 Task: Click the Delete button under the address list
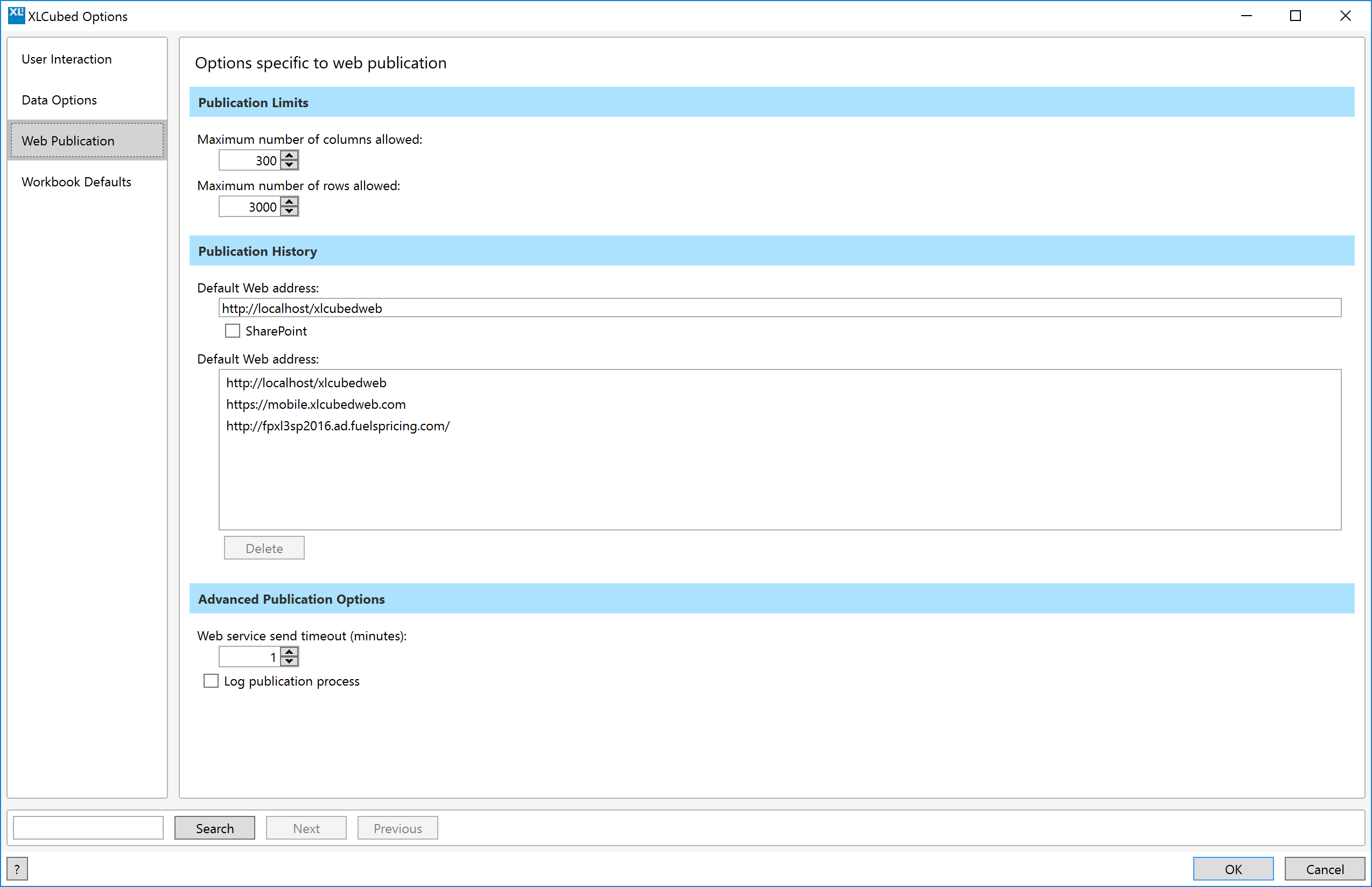264,548
